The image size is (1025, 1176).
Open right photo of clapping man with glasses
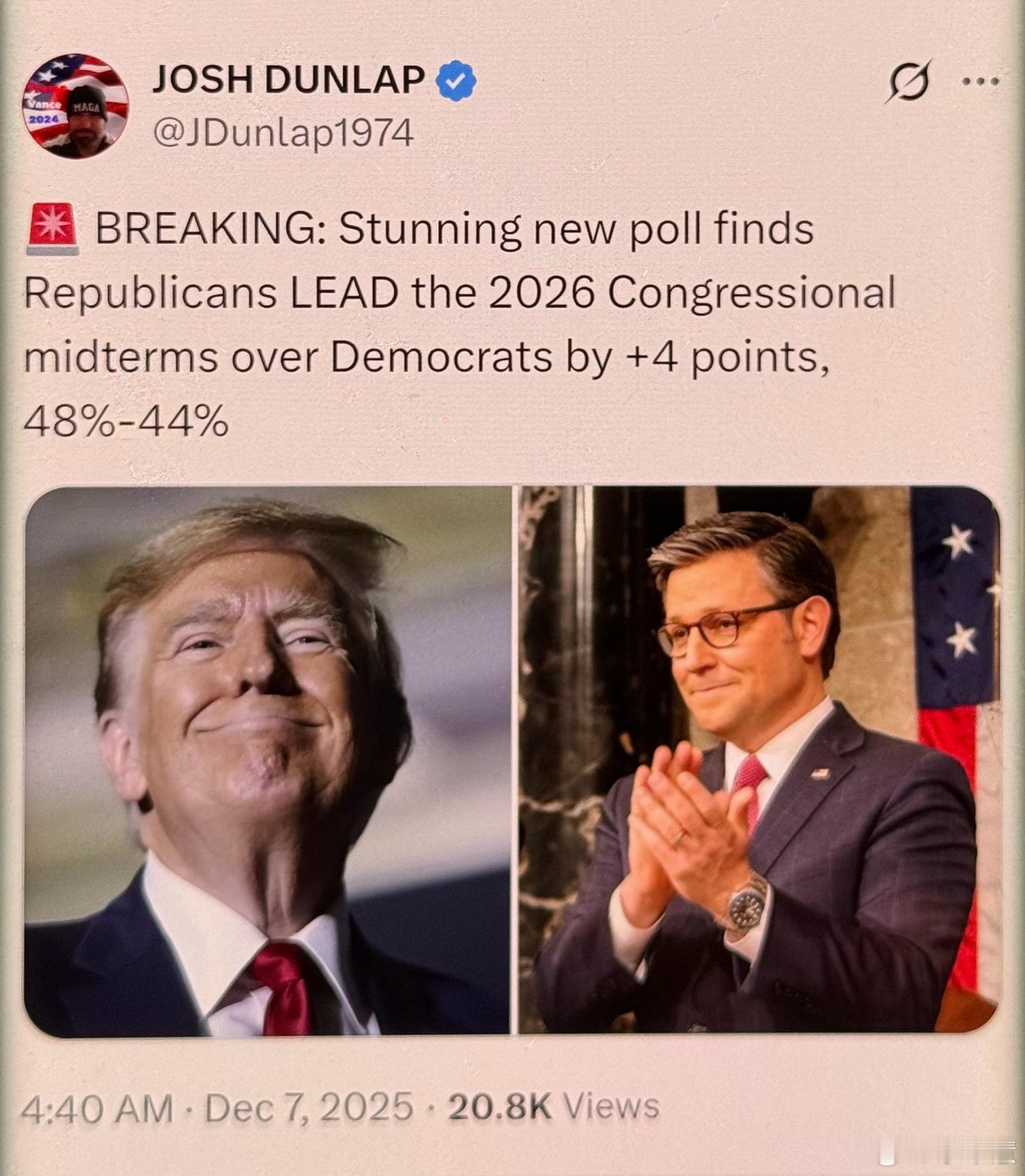(x=759, y=760)
